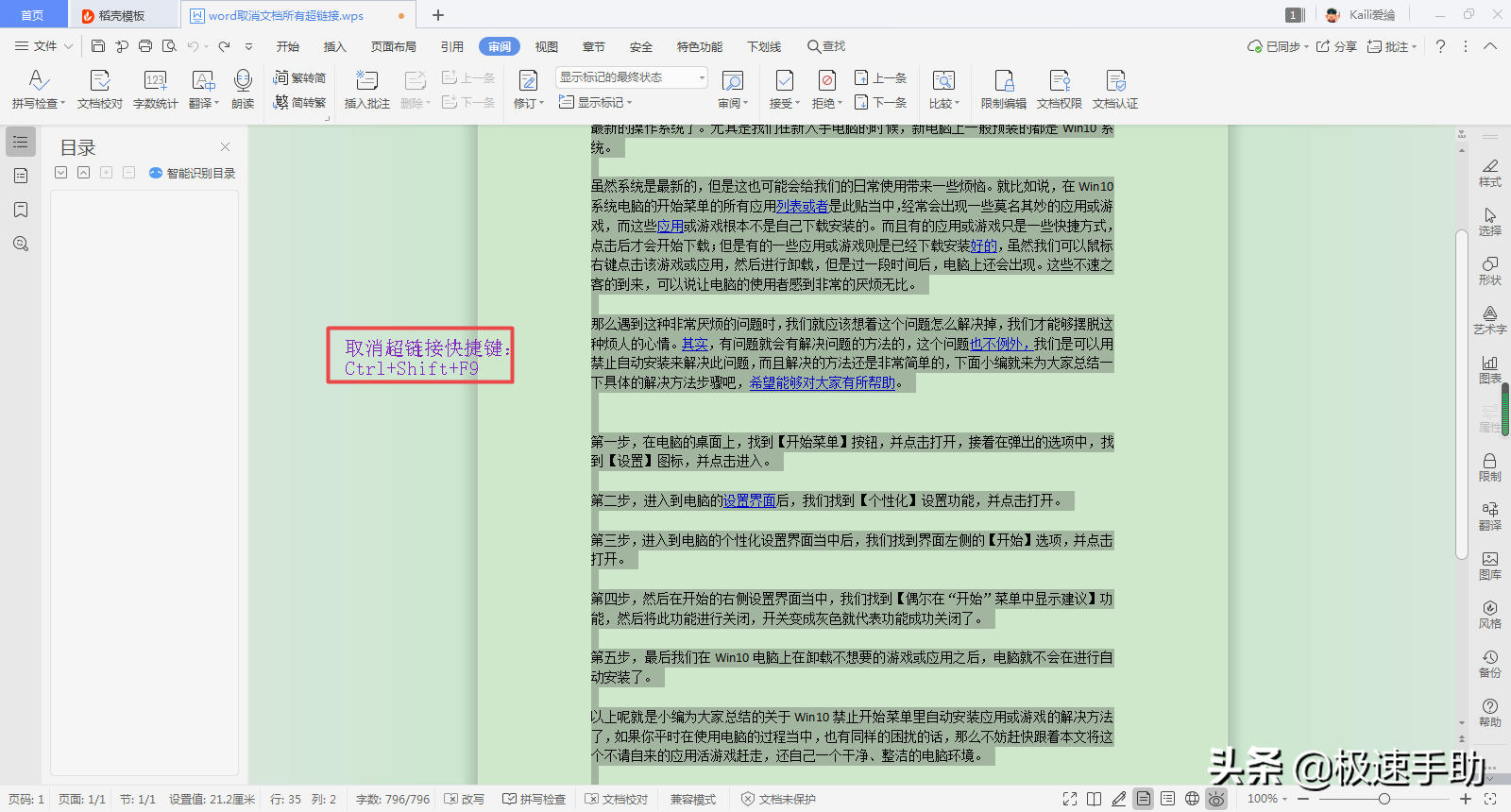Screen dimensions: 1511x812
Task: Expand the Show Markup (显示标记) dropdown
Action: coord(595,102)
